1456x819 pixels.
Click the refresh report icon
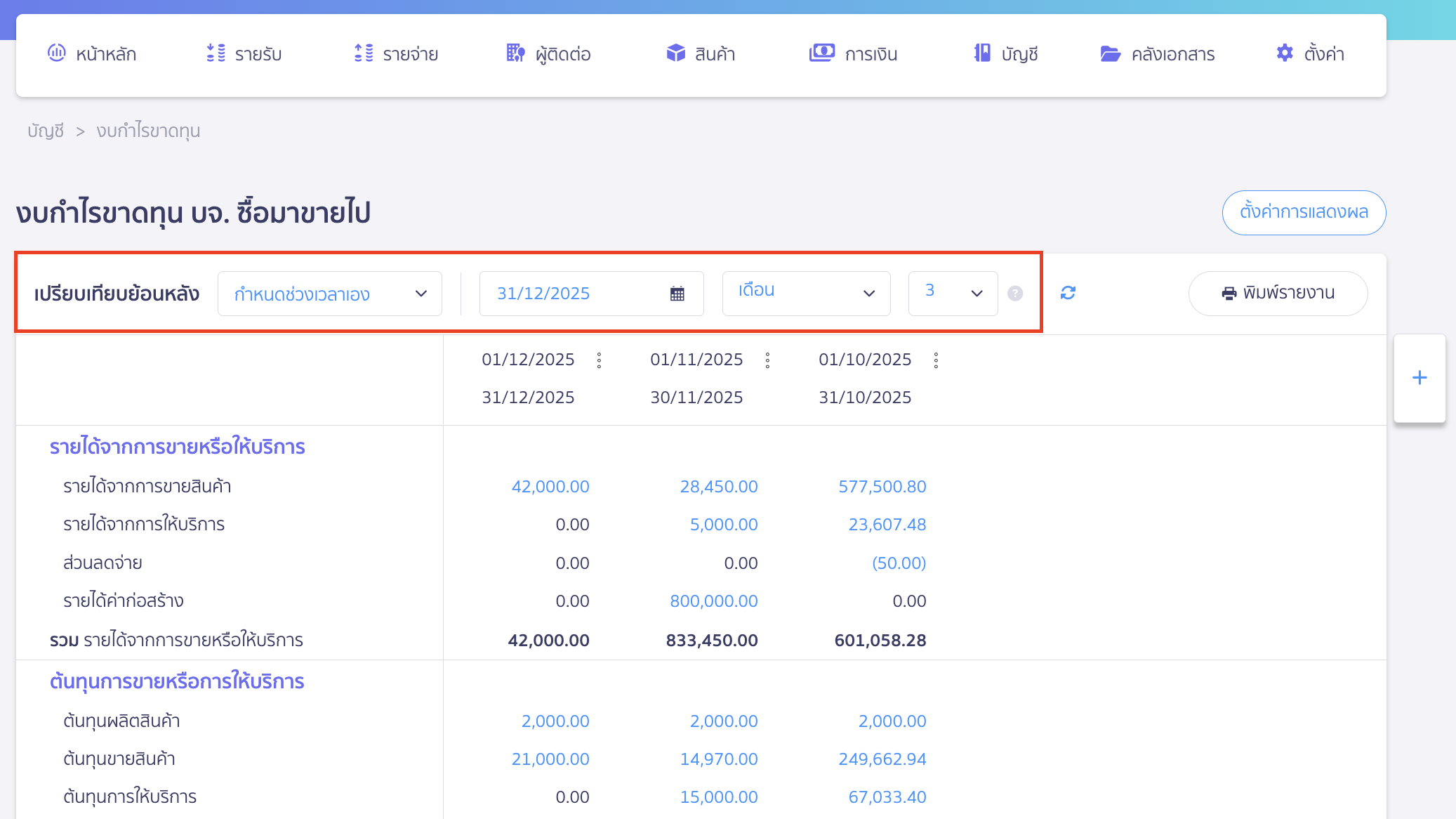[x=1068, y=293]
